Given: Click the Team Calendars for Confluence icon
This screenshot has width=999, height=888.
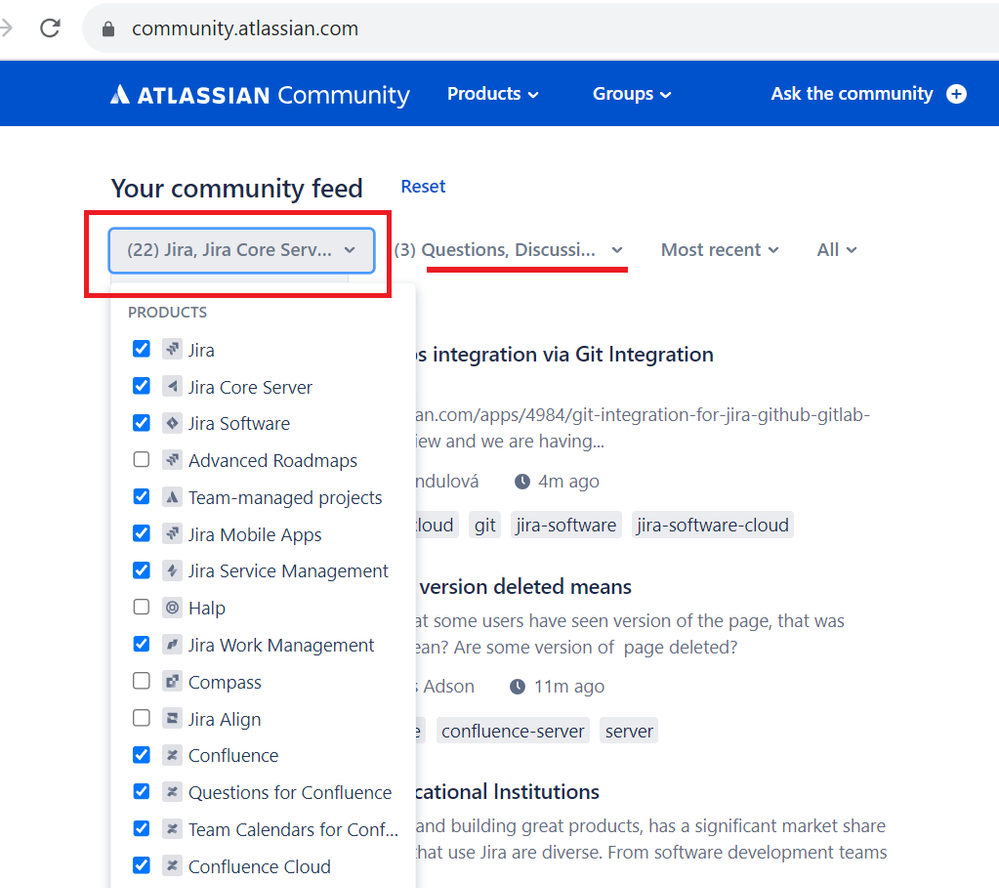Looking at the screenshot, I should (172, 828).
